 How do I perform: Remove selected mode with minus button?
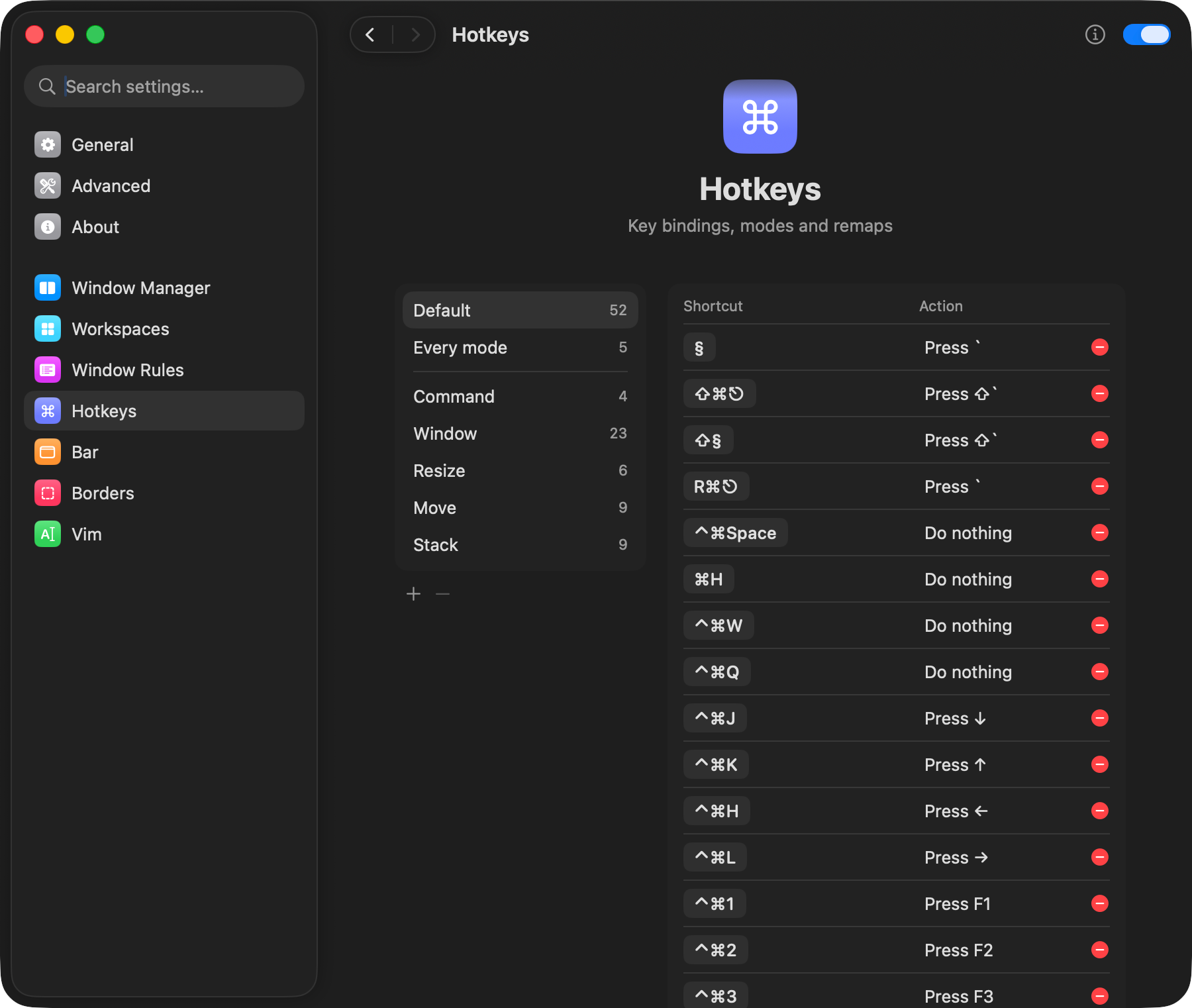[x=443, y=594]
